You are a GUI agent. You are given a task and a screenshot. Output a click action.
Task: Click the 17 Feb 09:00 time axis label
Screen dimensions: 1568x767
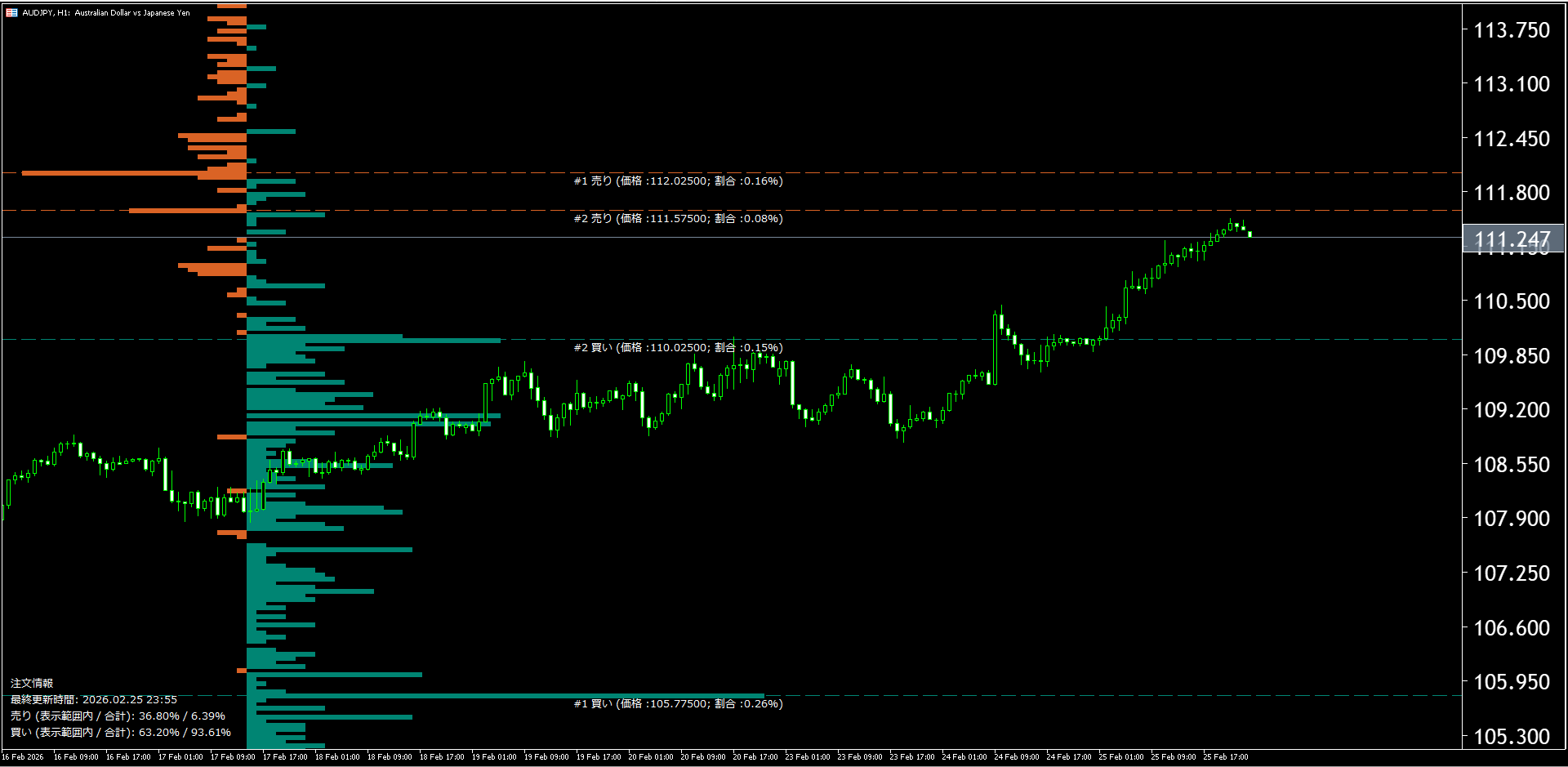(233, 757)
